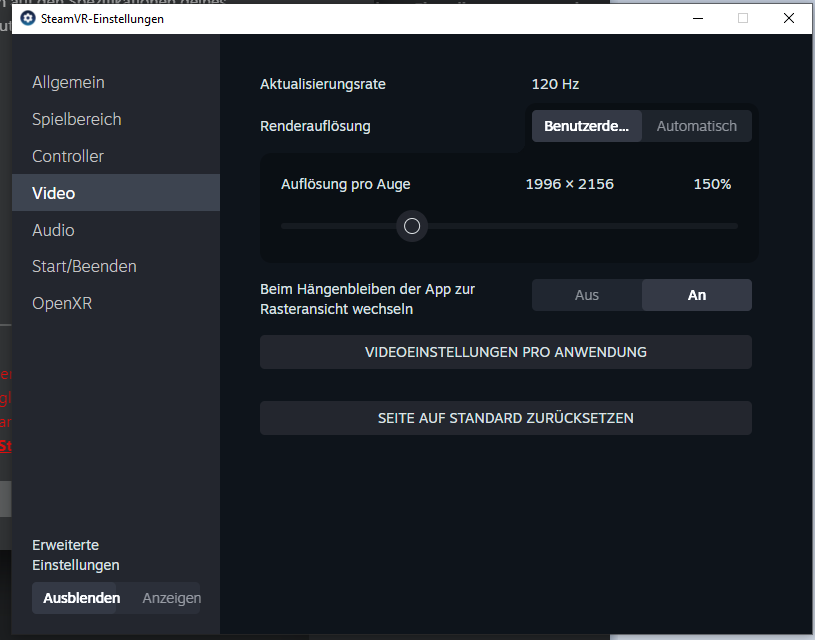Click the resolution slider track right of handle

[x=582, y=226]
